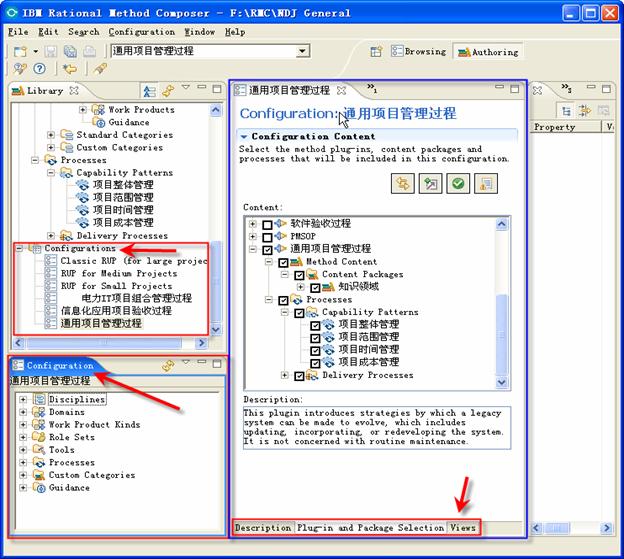Image resolution: width=624 pixels, height=559 pixels.
Task: Click the Open Perspective icon
Action: point(376,52)
